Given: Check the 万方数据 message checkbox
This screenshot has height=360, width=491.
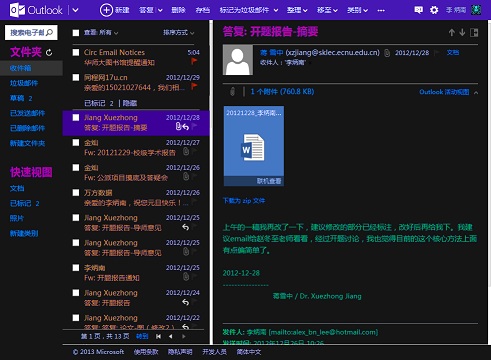Looking at the screenshot, I should pyautogui.click(x=76, y=192).
